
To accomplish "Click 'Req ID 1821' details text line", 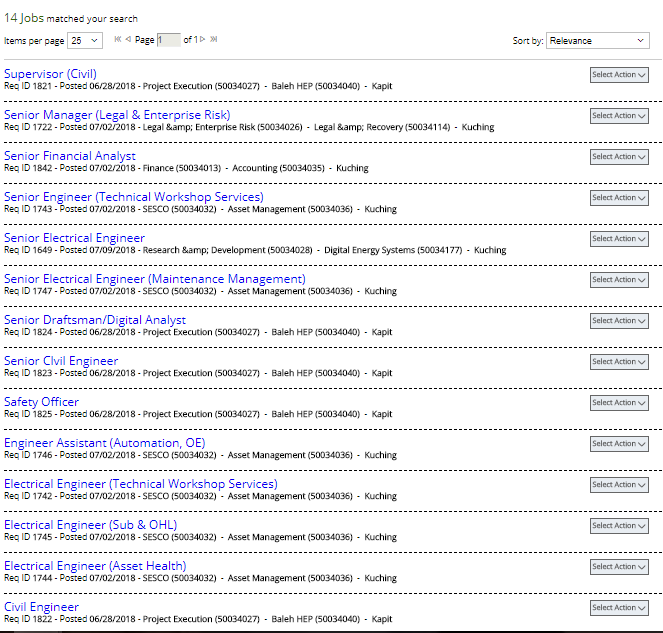I will 198,86.
